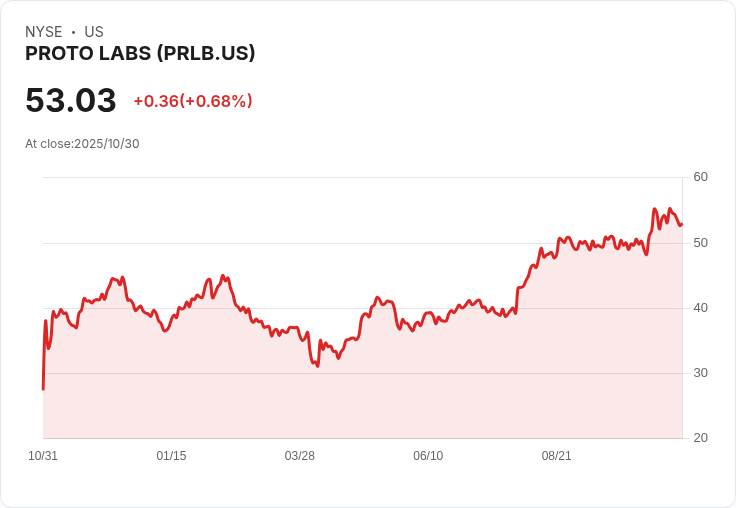The image size is (736, 508).
Task: Click the At close:2025/10/30 date text
Action: click(82, 144)
